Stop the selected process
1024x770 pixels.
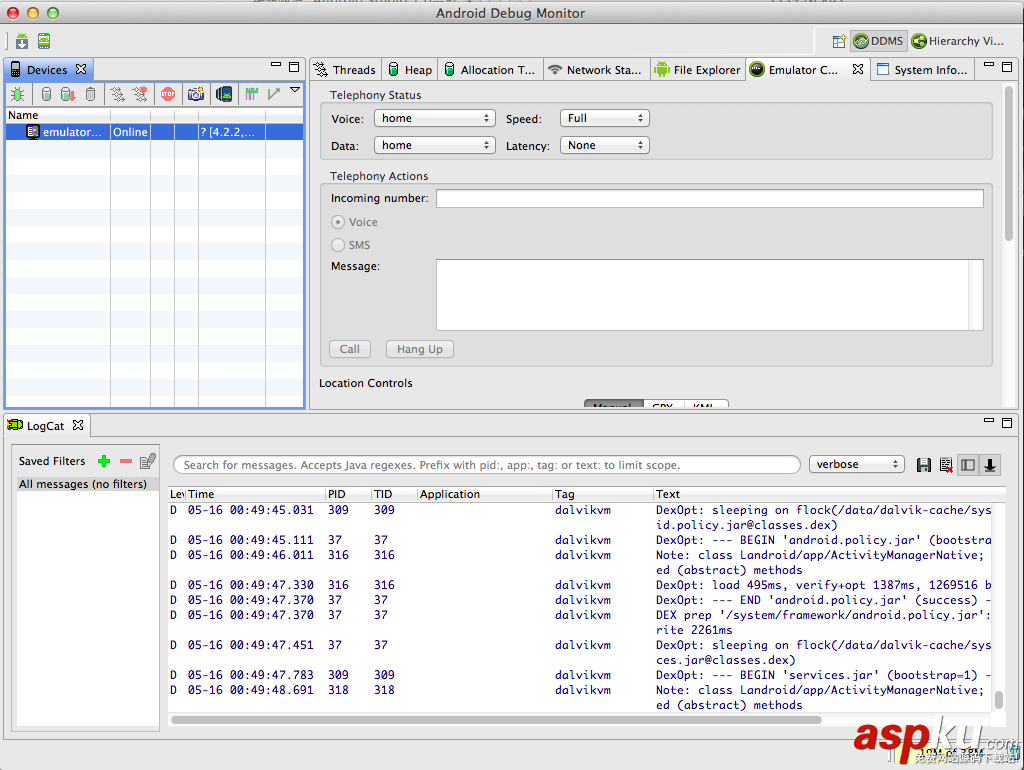(x=167, y=93)
